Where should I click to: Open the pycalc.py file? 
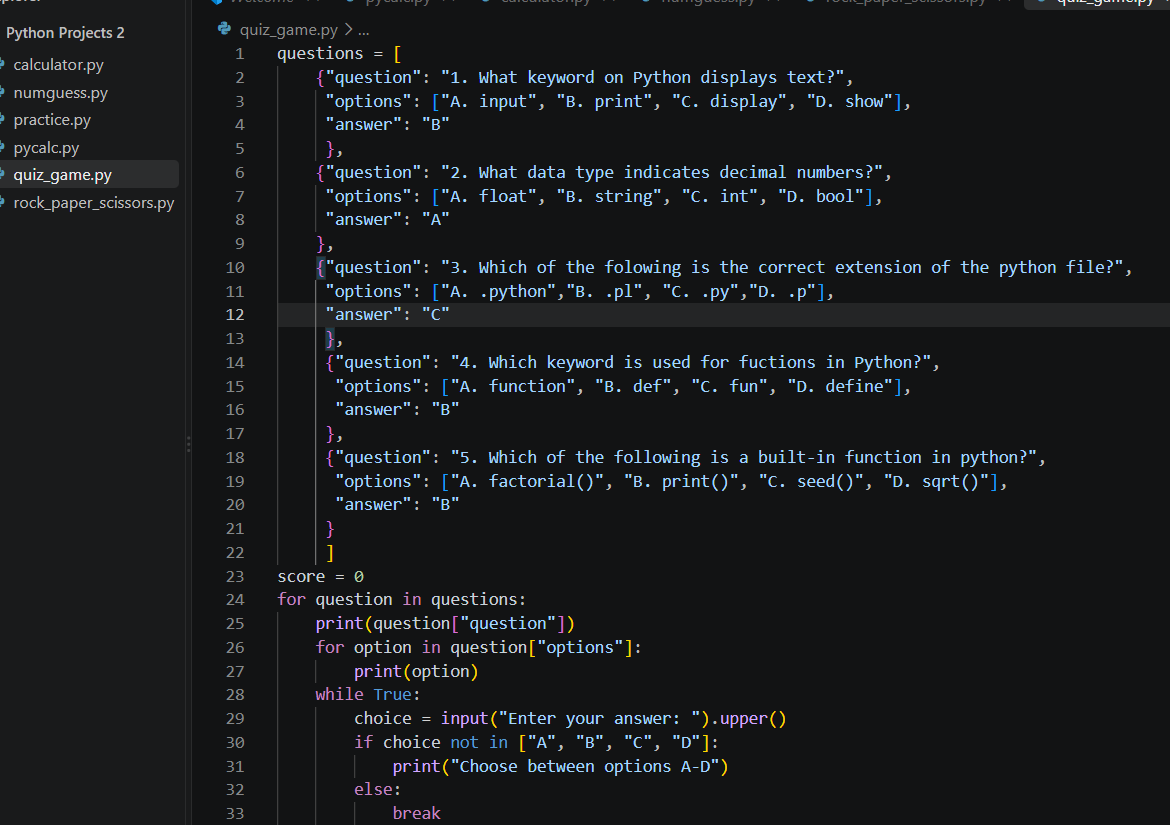pos(46,148)
